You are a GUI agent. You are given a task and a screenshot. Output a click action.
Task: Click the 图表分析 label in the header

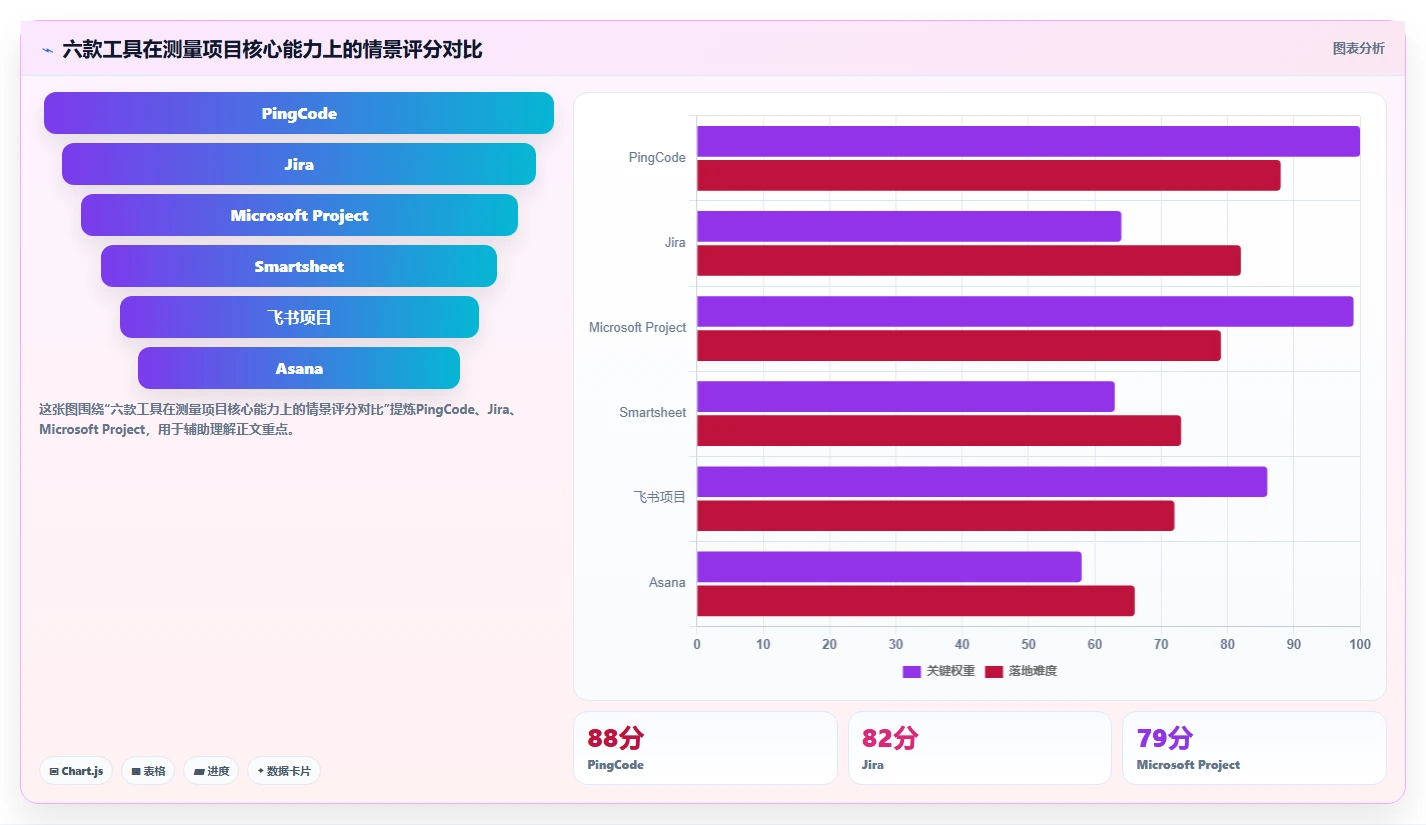tap(1358, 48)
